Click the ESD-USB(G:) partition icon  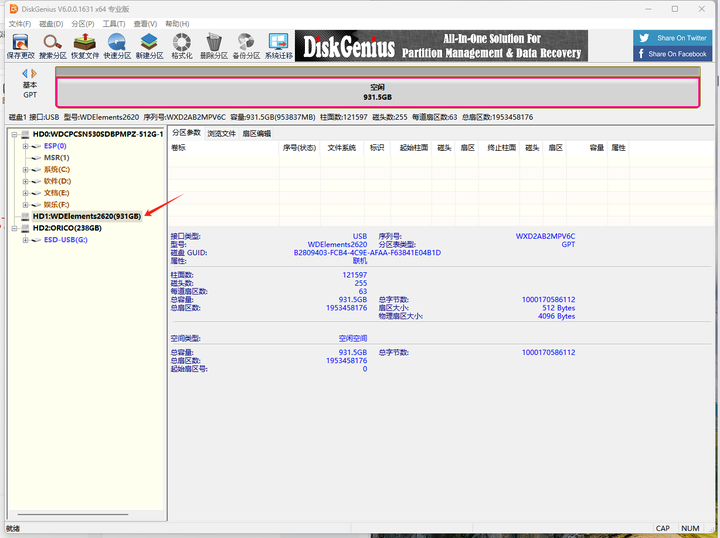pos(36,240)
